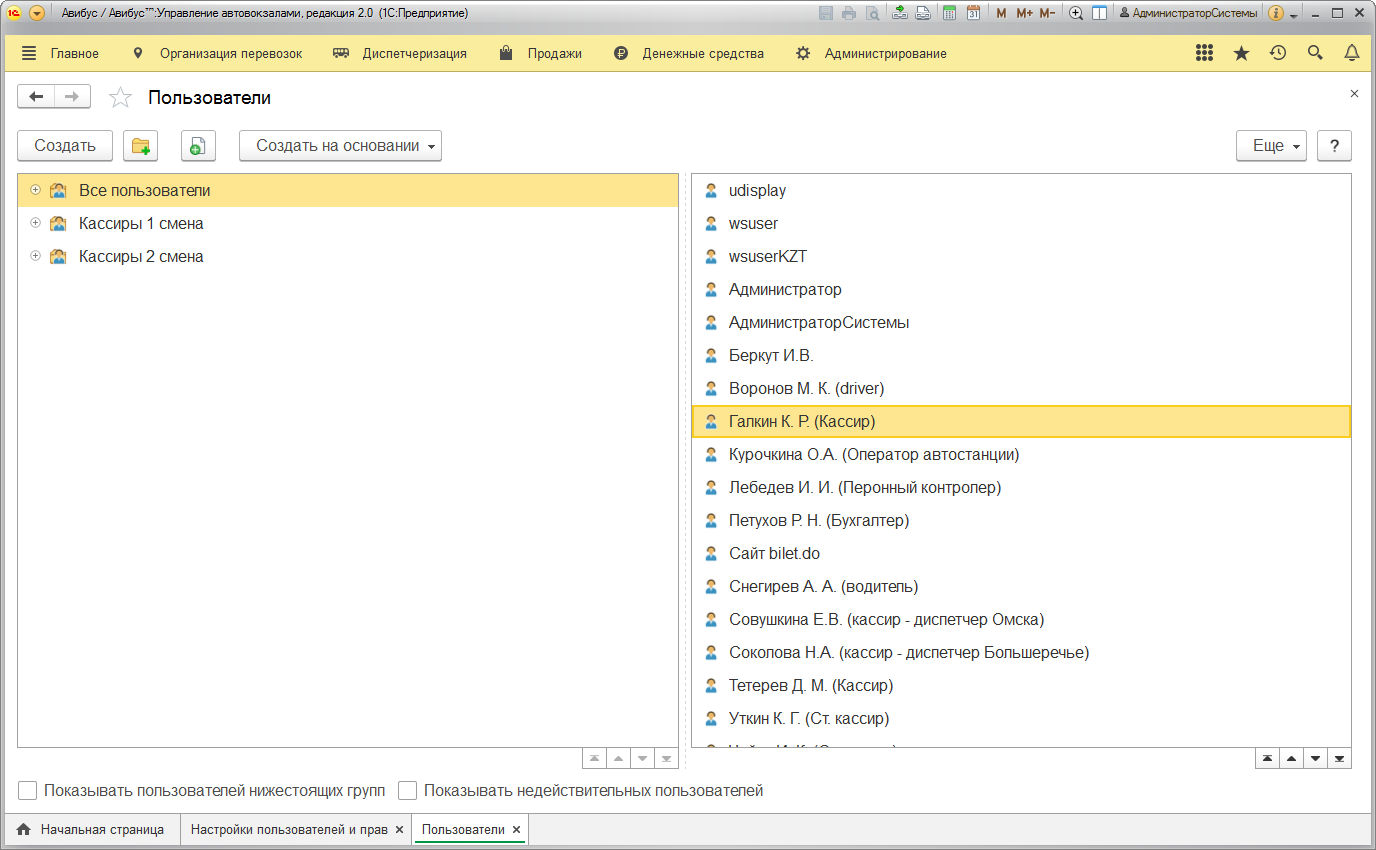Open the Создать на основании dropdown
Viewport: 1376px width, 850px height.
[340, 146]
